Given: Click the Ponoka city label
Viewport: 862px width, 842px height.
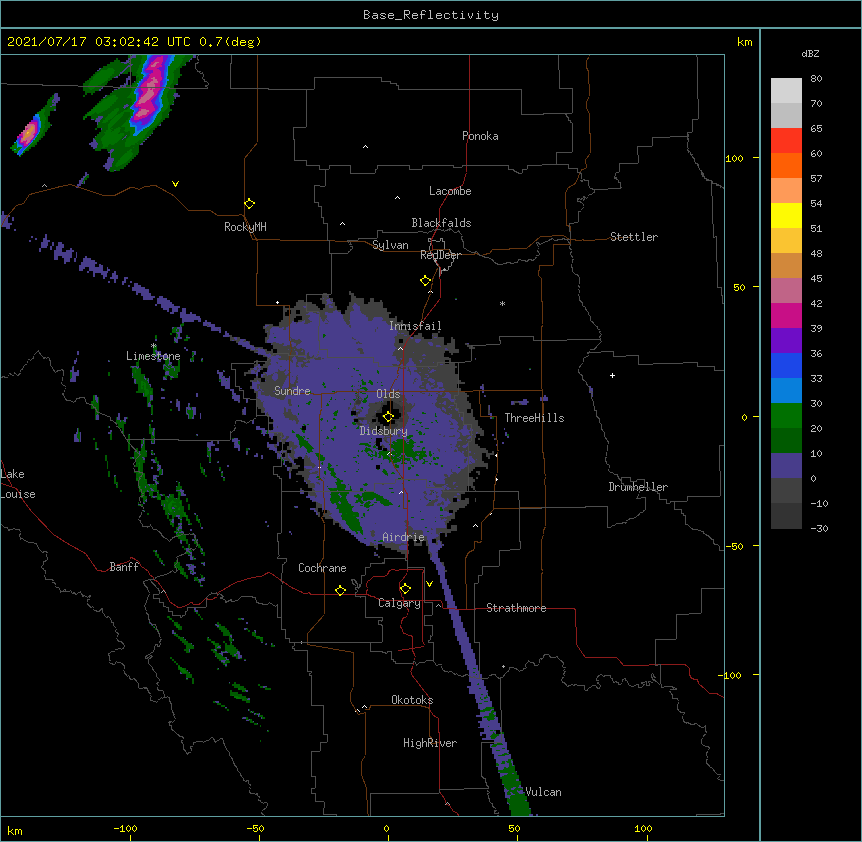Looking at the screenshot, I should pyautogui.click(x=480, y=136).
